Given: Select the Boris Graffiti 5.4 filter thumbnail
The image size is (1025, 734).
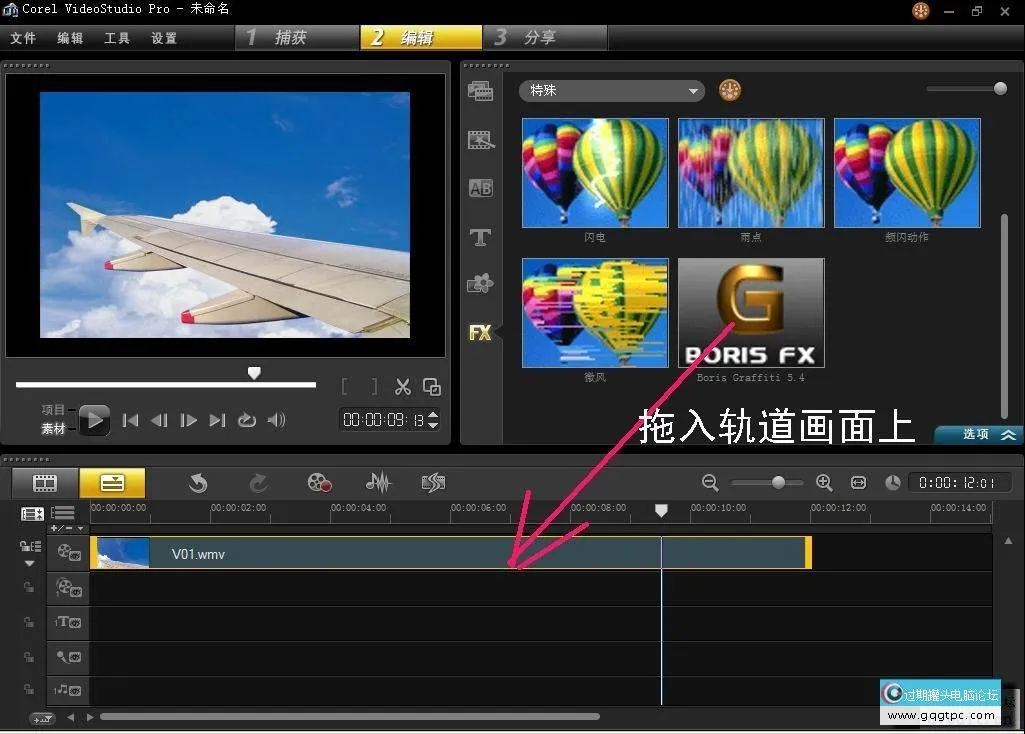Looking at the screenshot, I should pos(751,313).
